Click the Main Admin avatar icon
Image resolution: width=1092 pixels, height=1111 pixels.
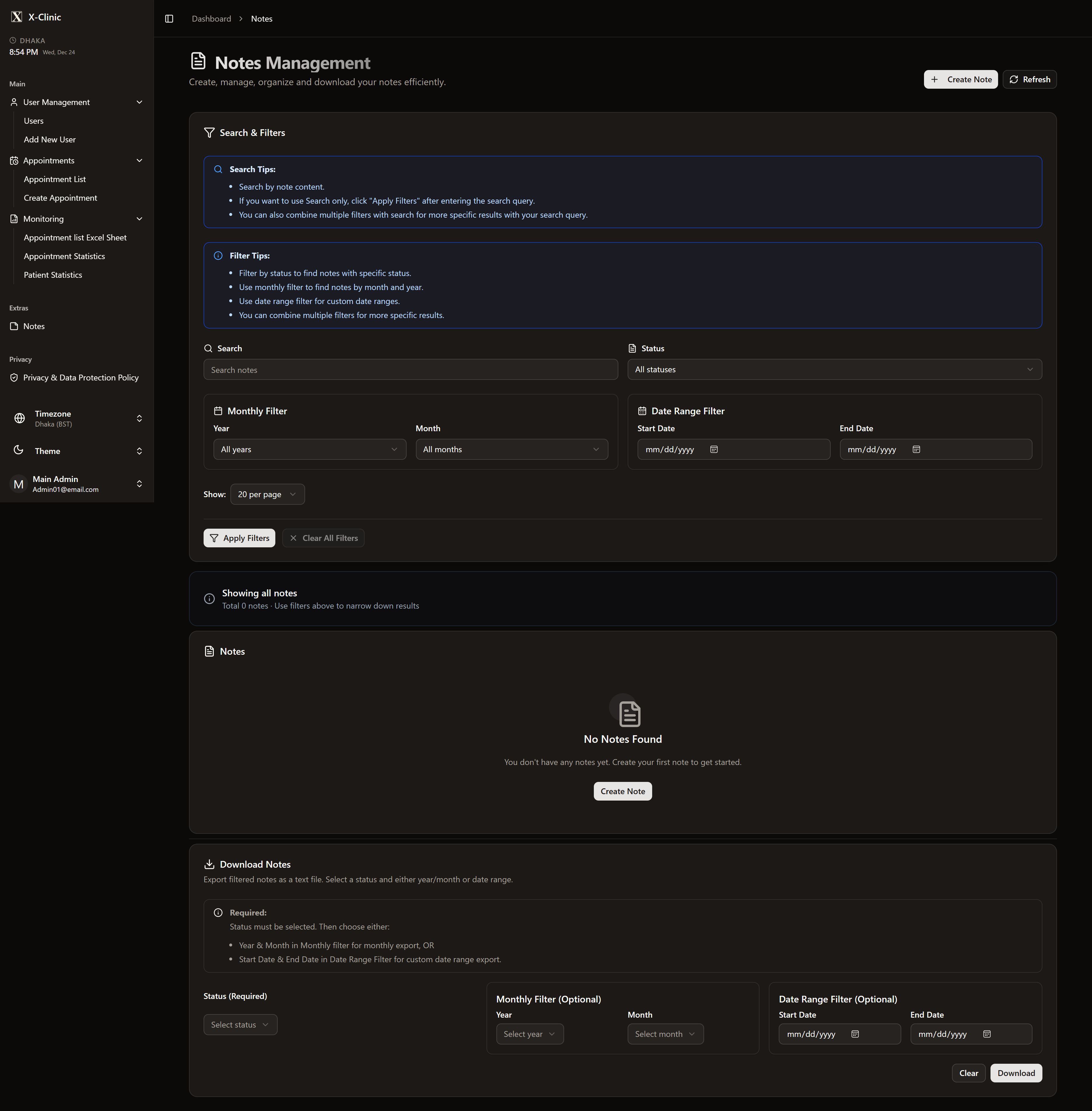coord(18,484)
